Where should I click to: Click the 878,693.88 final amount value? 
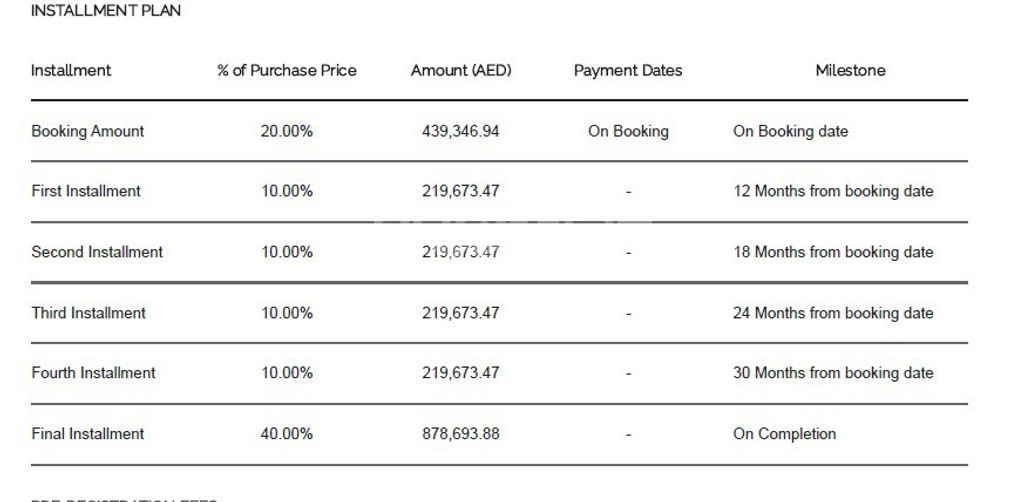coord(460,434)
